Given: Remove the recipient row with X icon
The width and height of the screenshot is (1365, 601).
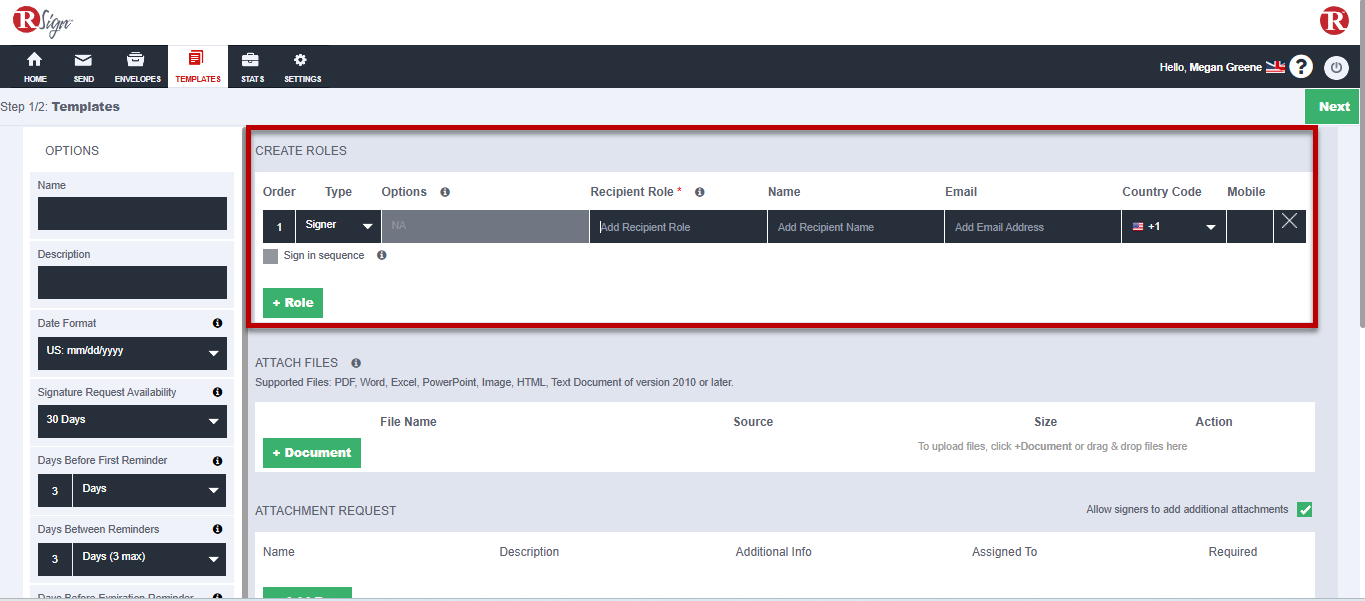Looking at the screenshot, I should coord(1289,222).
